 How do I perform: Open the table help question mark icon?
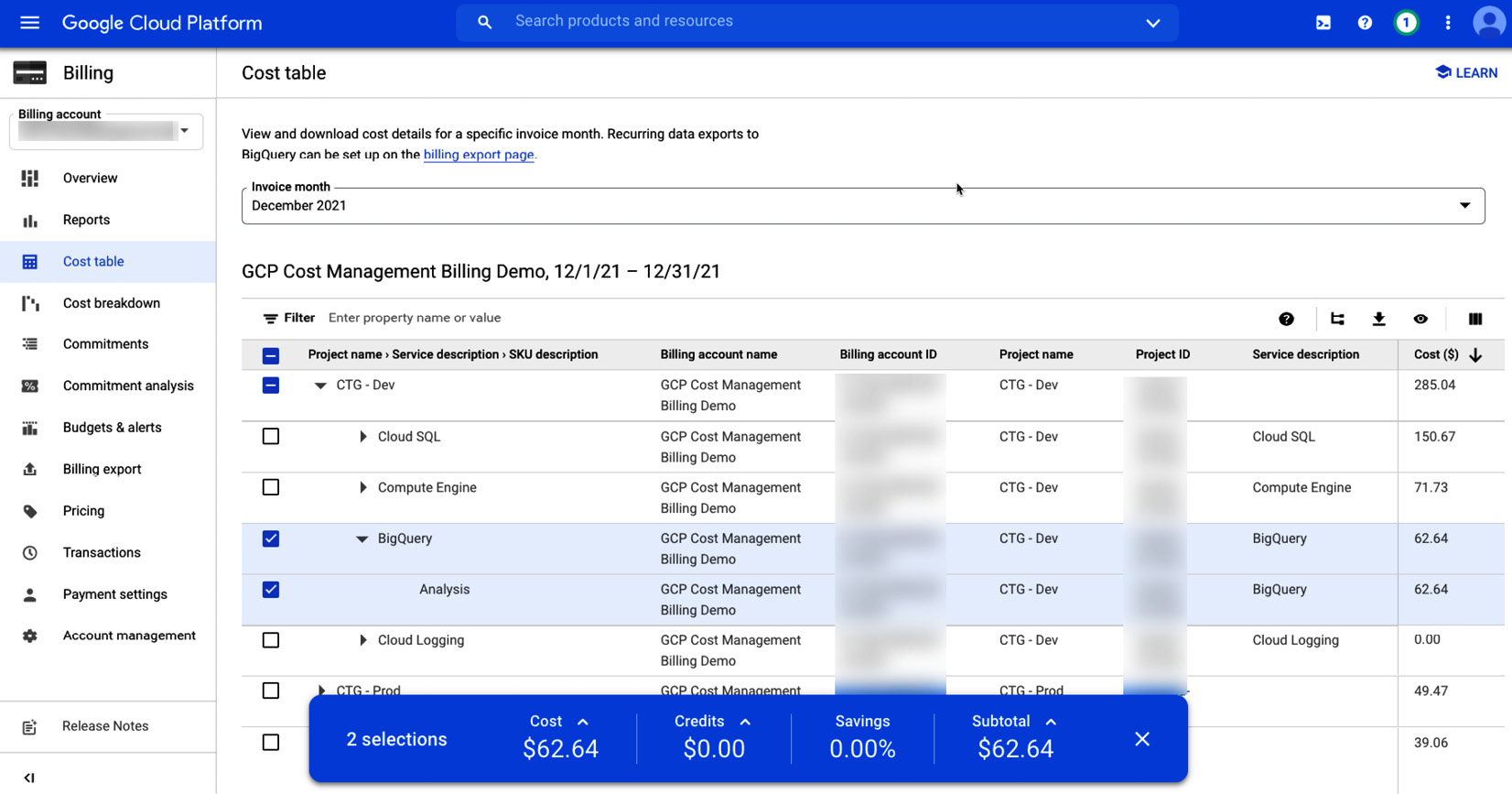click(x=1287, y=319)
